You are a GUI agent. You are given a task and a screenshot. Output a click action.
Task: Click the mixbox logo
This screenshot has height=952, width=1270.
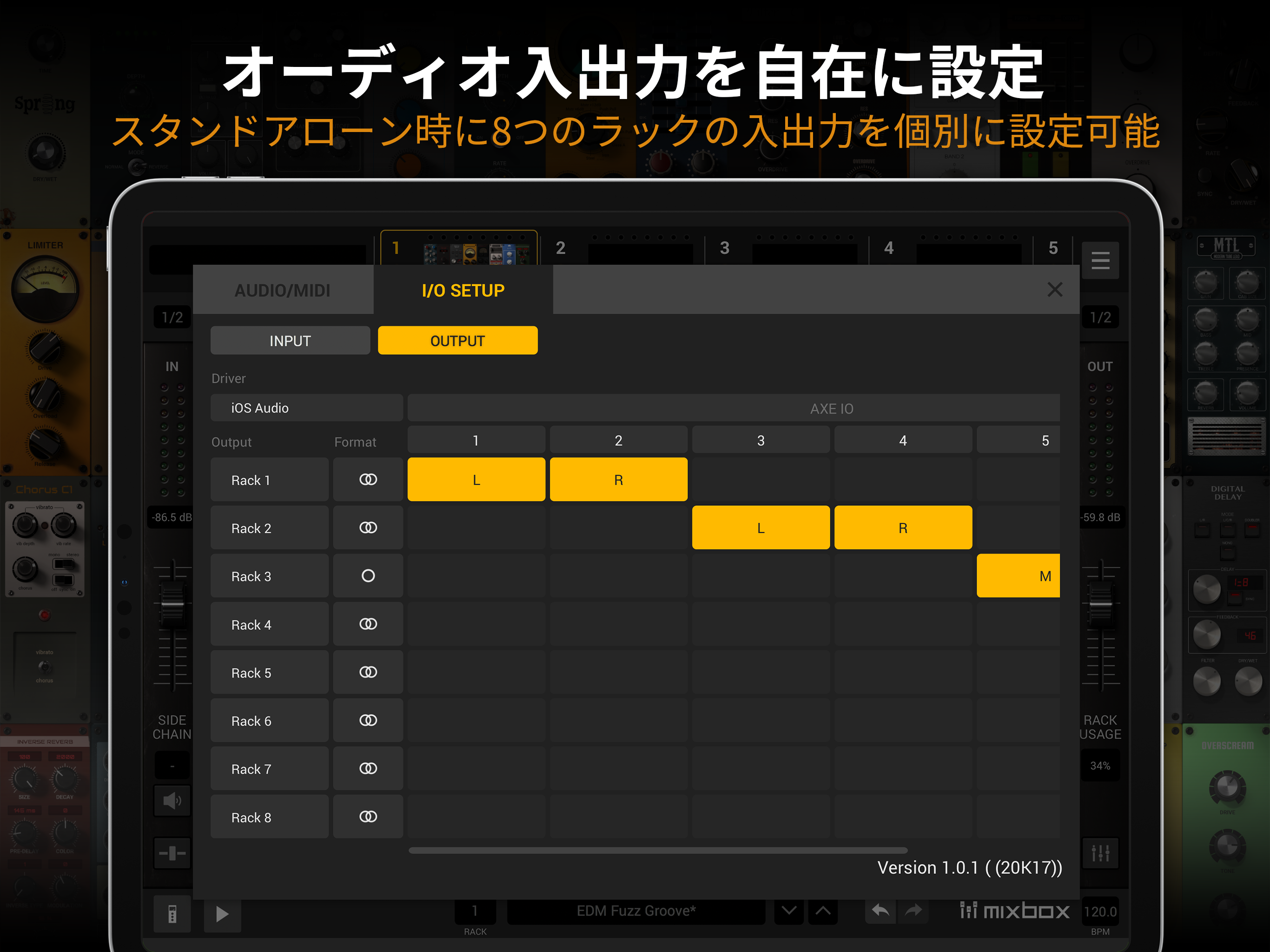(1014, 911)
